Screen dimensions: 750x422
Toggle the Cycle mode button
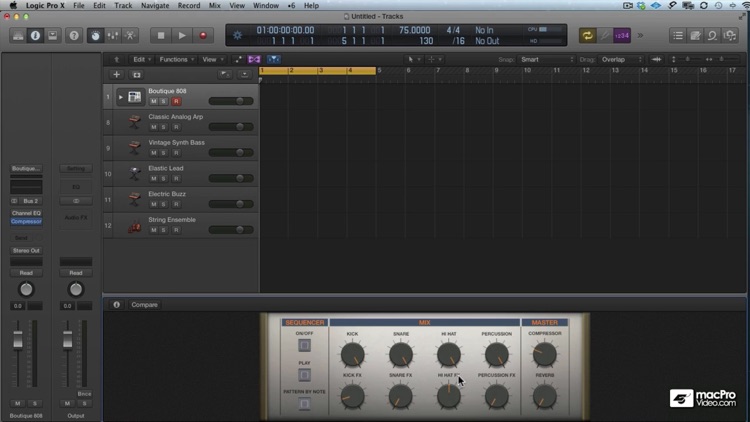pos(587,35)
